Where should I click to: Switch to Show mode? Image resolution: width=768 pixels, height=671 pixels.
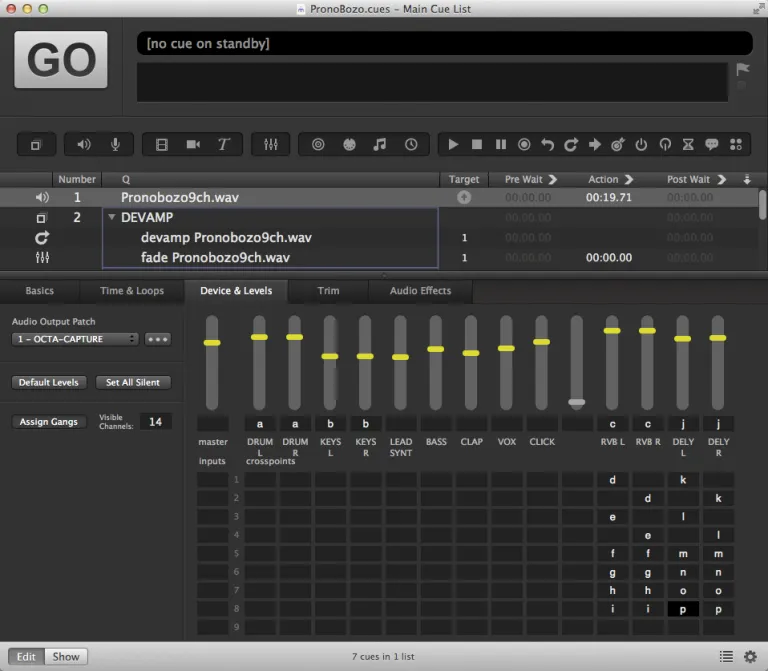click(x=66, y=657)
